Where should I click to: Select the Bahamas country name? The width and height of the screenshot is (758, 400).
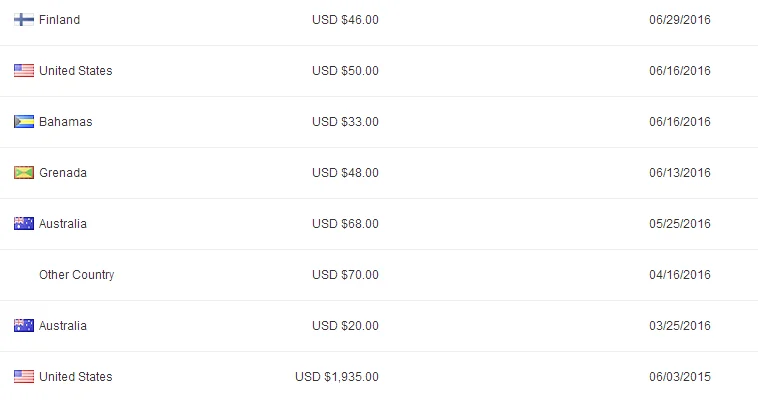[65, 122]
